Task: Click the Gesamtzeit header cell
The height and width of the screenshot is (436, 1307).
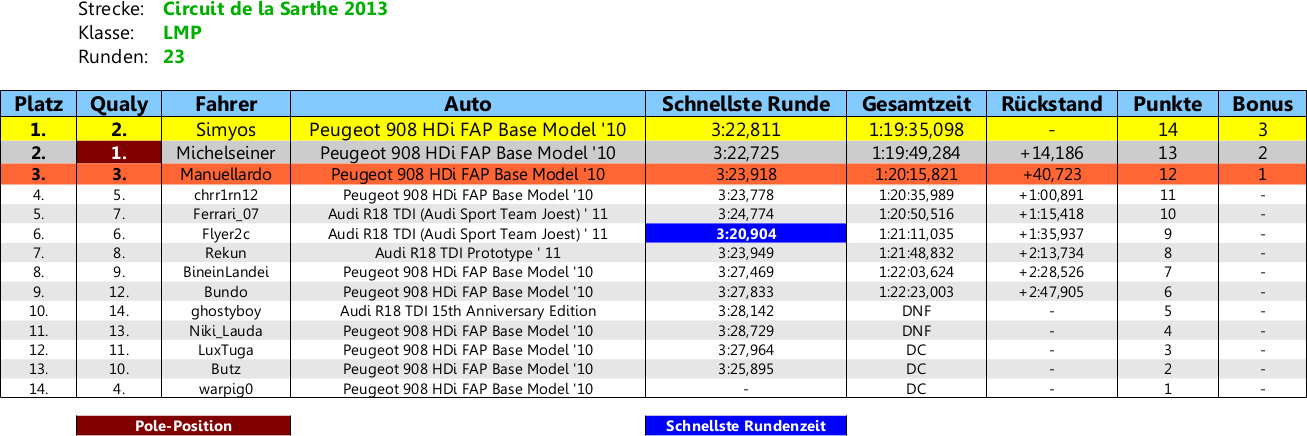Action: (x=917, y=104)
